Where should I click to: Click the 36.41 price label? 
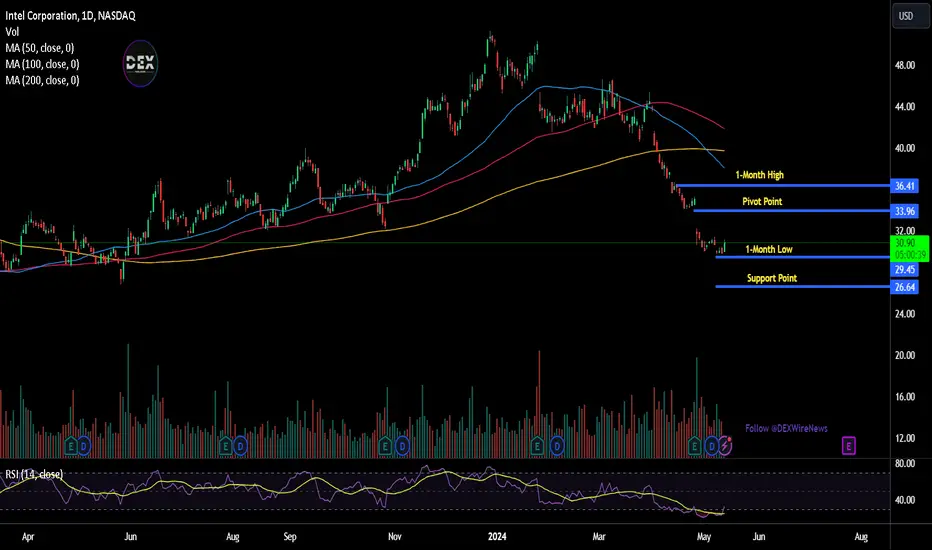point(905,186)
